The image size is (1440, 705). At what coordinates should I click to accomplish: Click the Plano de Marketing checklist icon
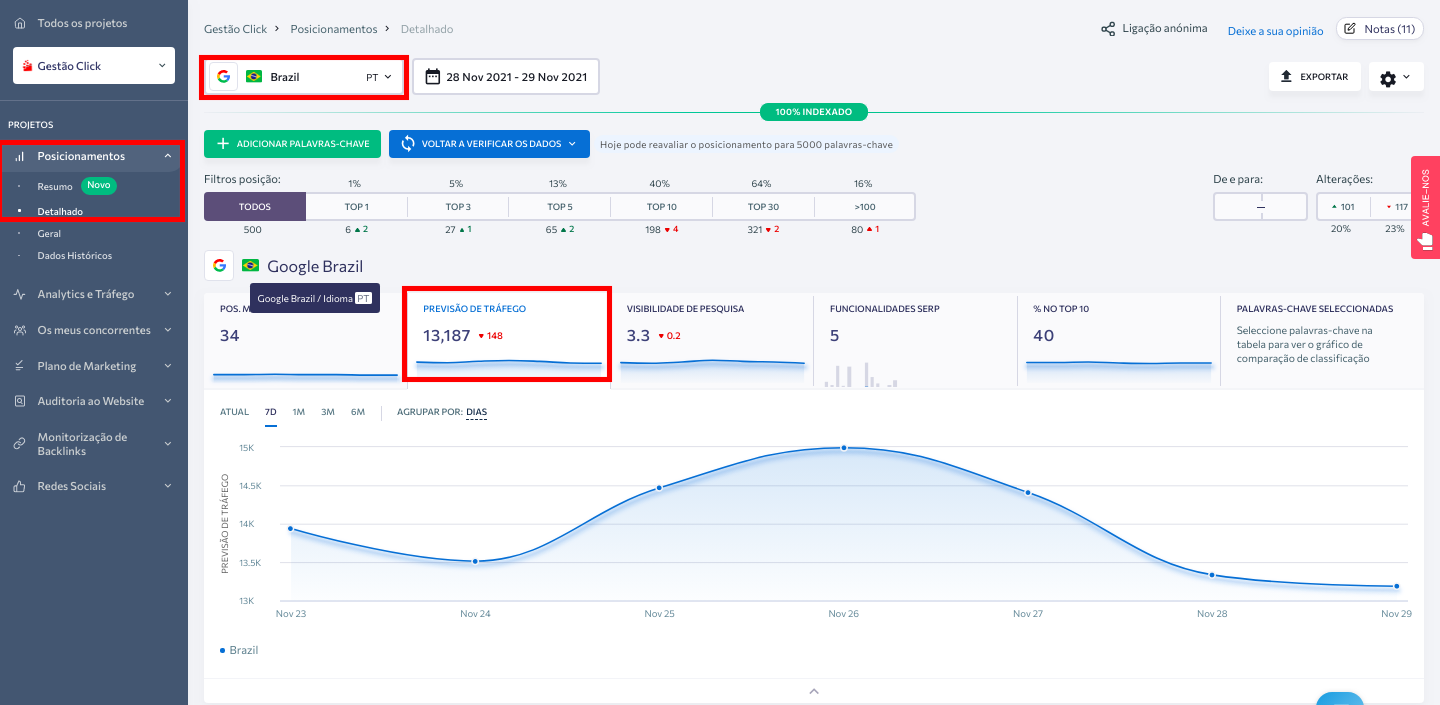tap(19, 366)
